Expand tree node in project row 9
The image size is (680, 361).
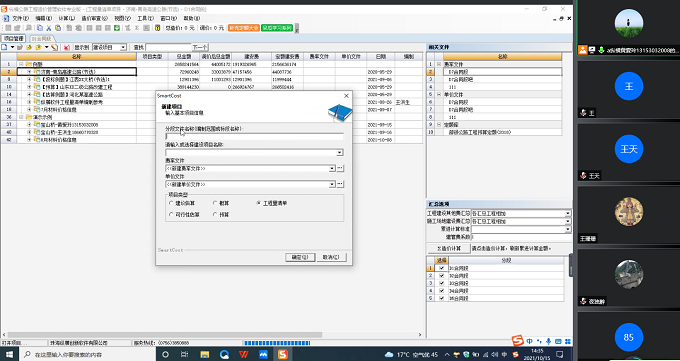pos(29,79)
